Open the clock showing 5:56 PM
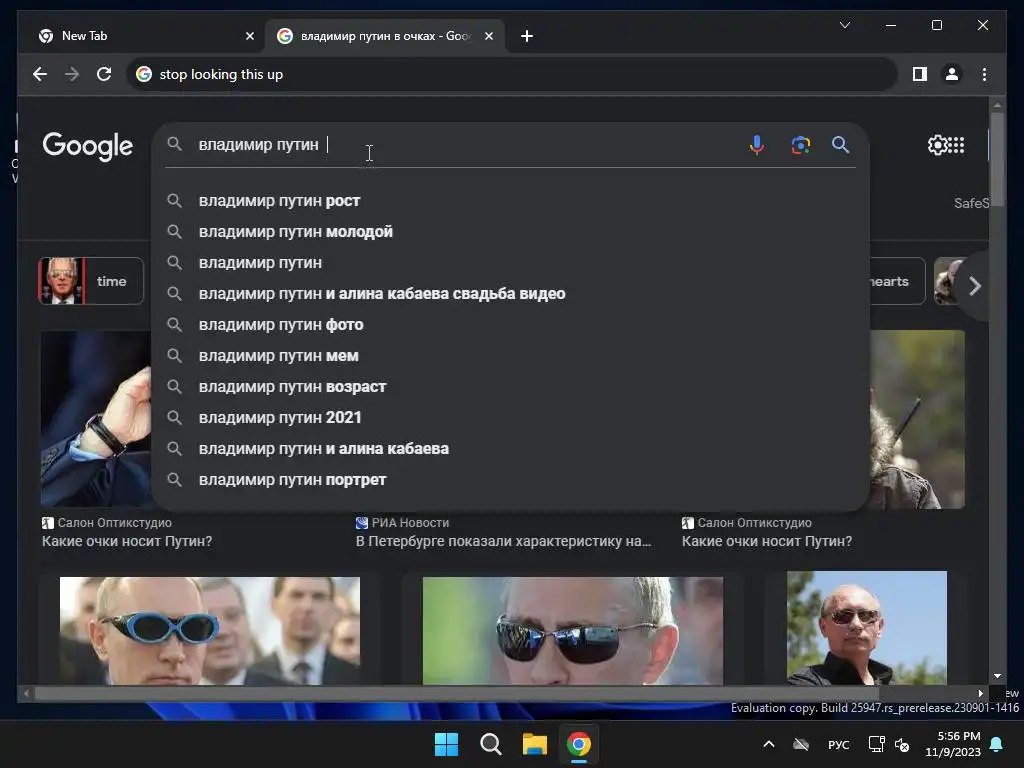 tap(953, 744)
